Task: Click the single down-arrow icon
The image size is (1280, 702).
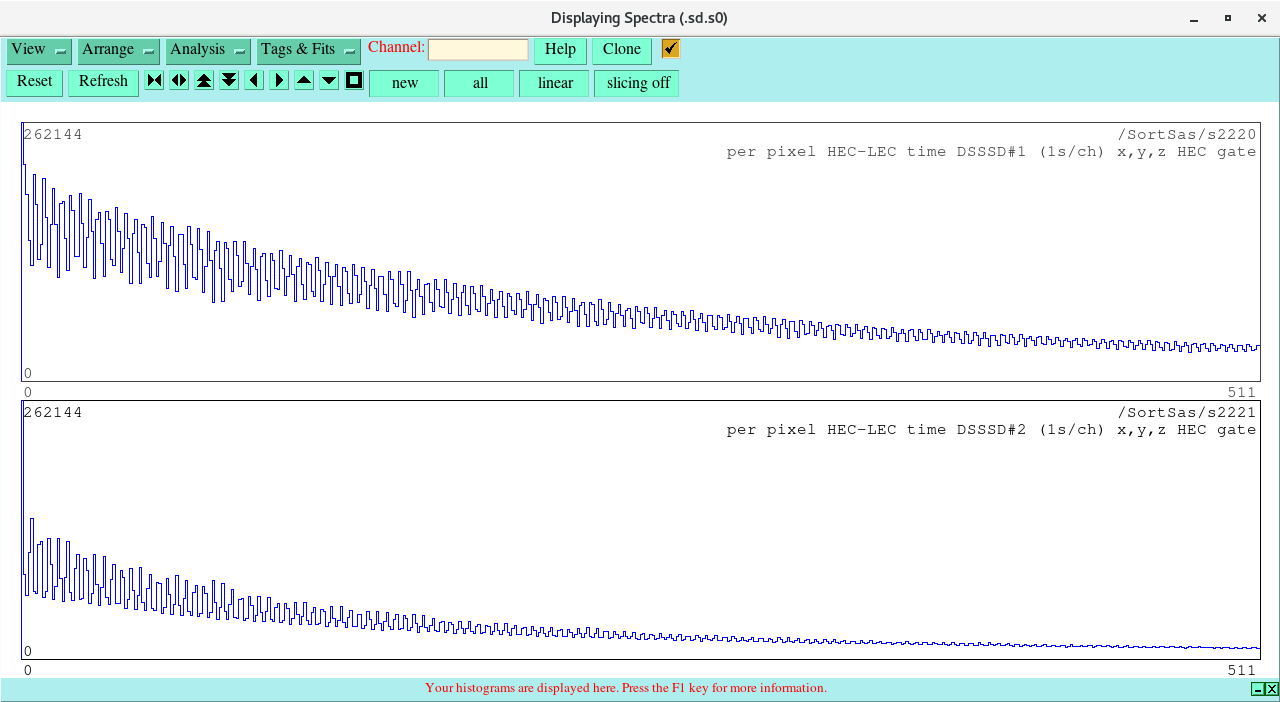Action: coord(329,81)
